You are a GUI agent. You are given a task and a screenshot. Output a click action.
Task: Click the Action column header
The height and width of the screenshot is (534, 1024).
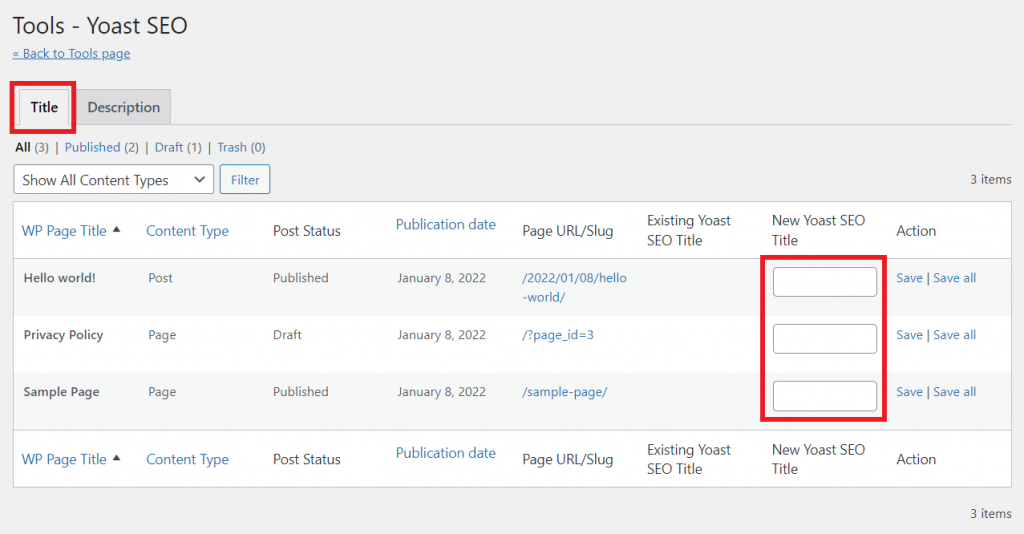[916, 231]
